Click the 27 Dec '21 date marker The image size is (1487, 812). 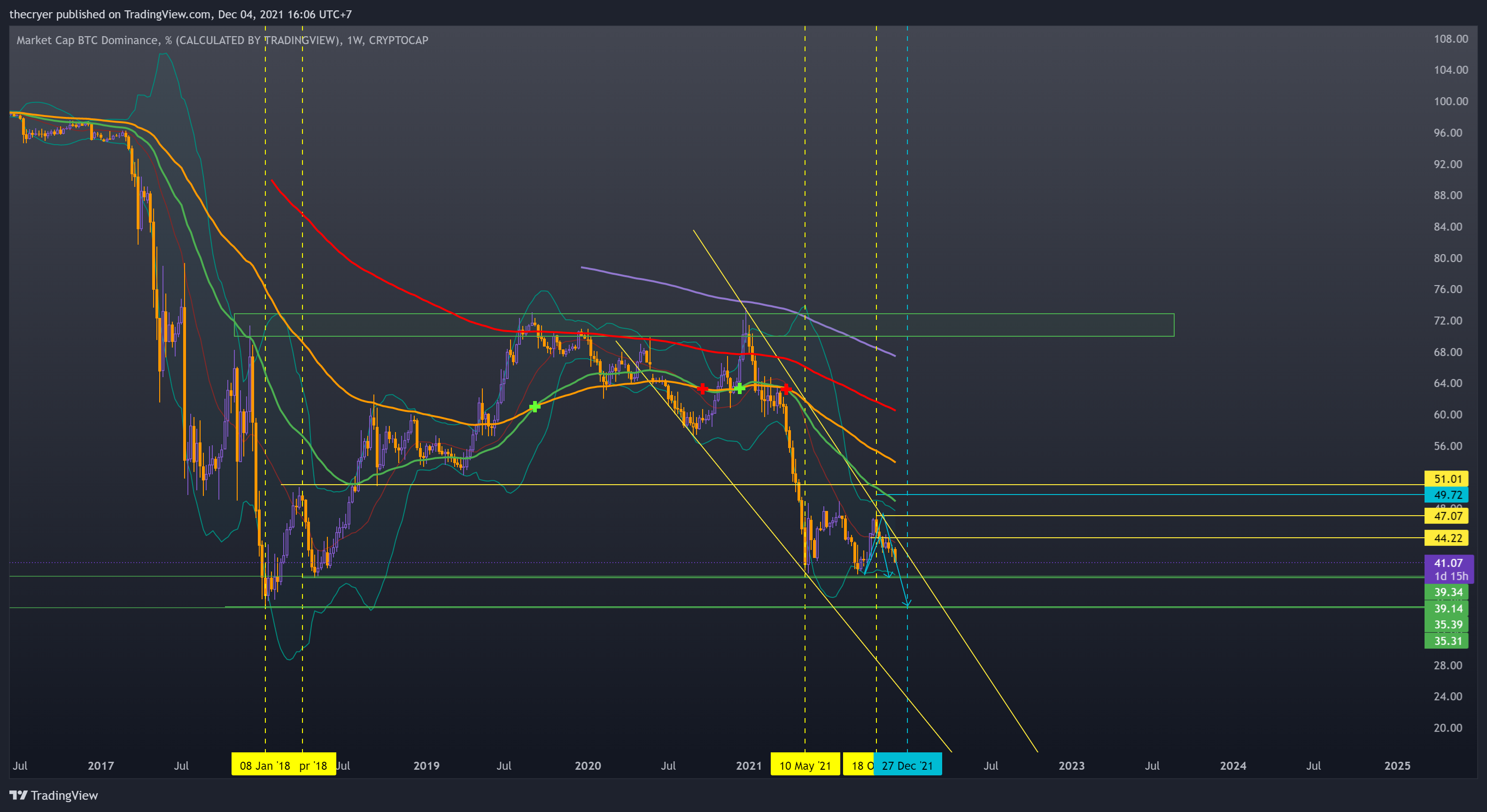[x=907, y=765]
